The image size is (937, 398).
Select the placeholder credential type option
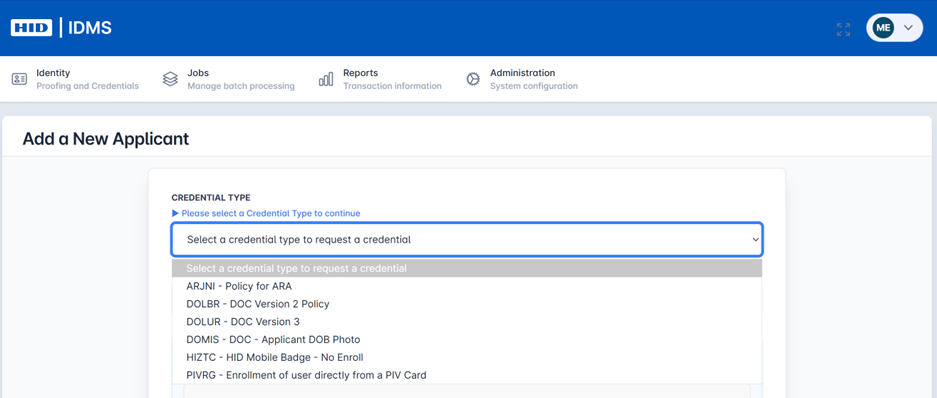[467, 268]
